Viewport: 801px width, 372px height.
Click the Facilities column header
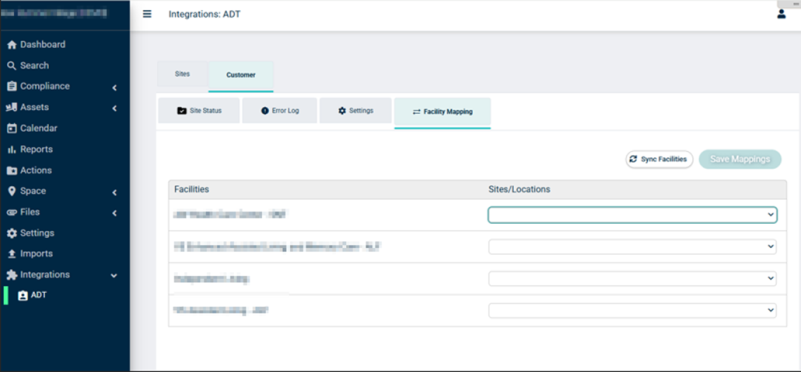[192, 190]
